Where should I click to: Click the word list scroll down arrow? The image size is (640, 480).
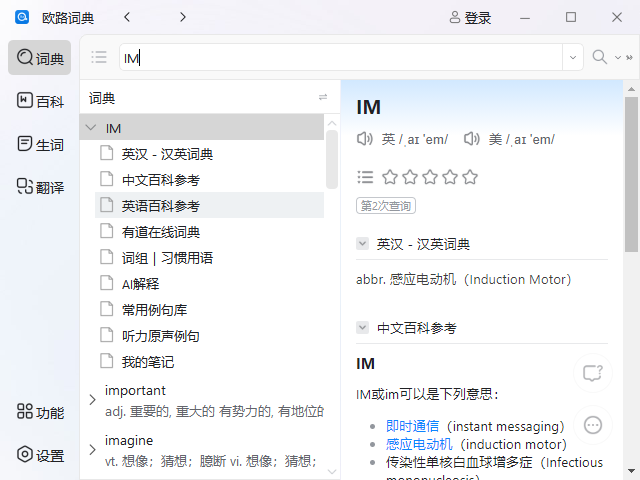point(332,471)
